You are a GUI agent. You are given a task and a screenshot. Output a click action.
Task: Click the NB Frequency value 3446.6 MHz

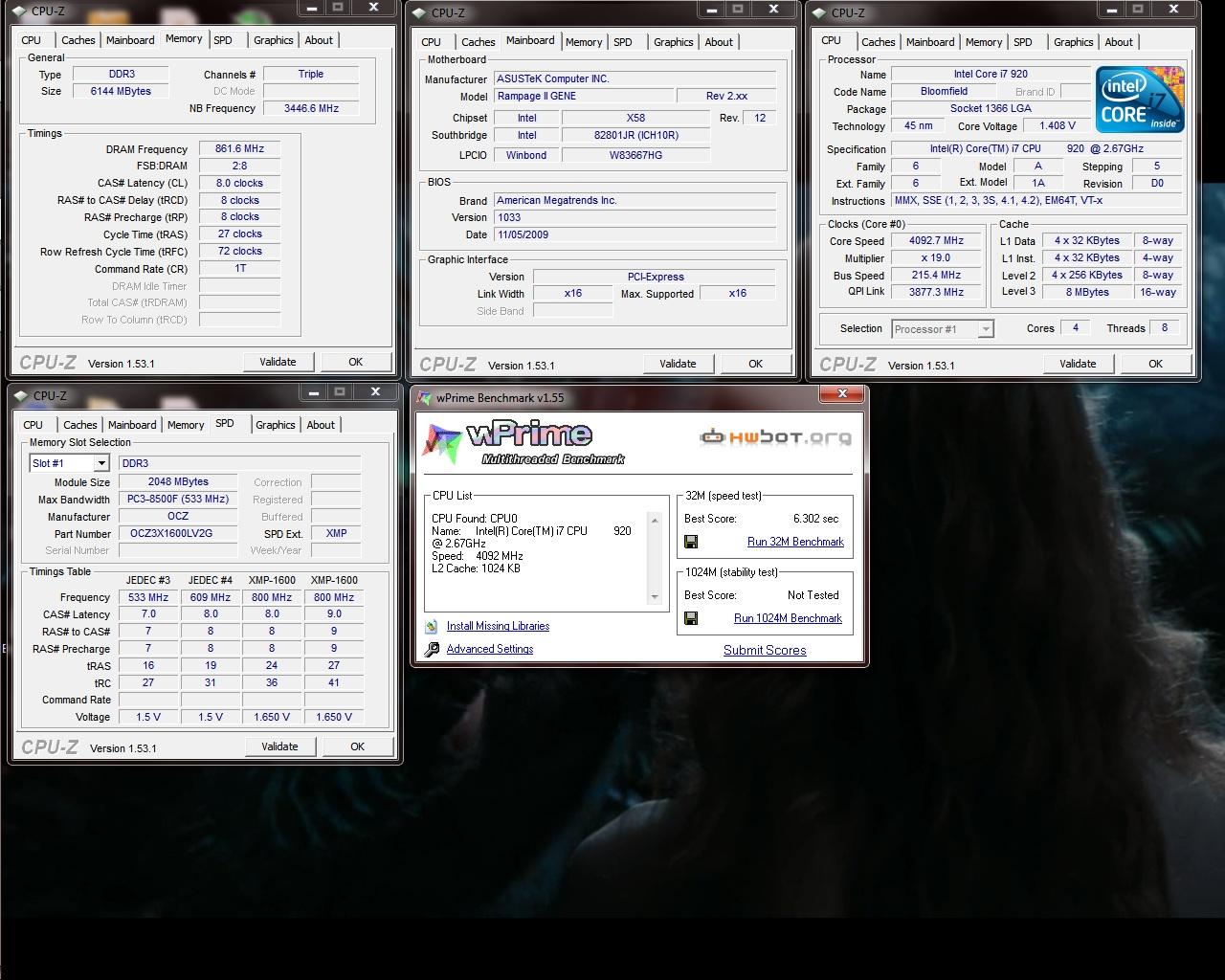(311, 108)
